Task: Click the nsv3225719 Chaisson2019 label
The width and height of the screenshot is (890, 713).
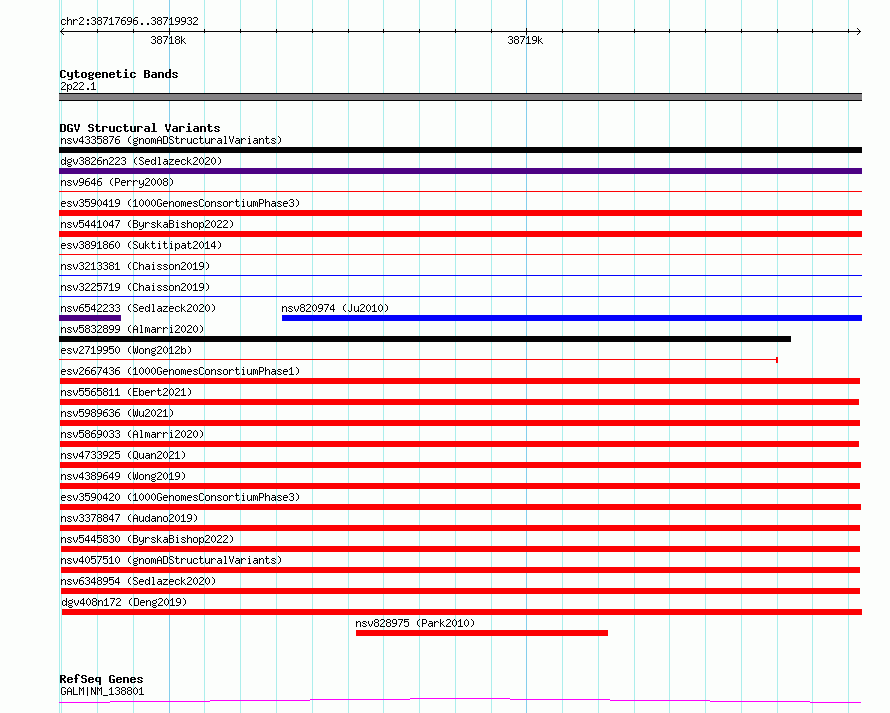Action: click(135, 287)
